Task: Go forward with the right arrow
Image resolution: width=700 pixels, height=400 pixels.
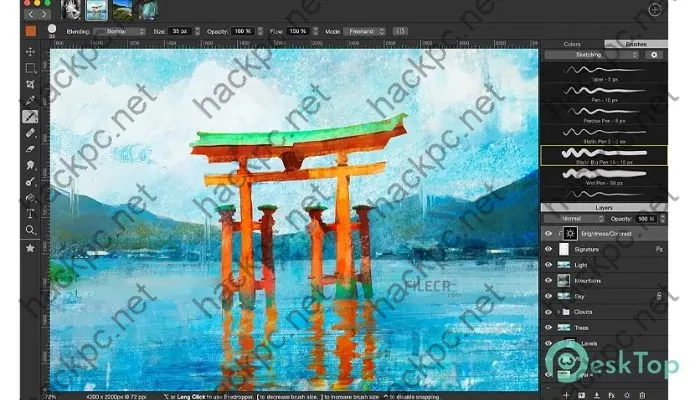Action: 44,14
